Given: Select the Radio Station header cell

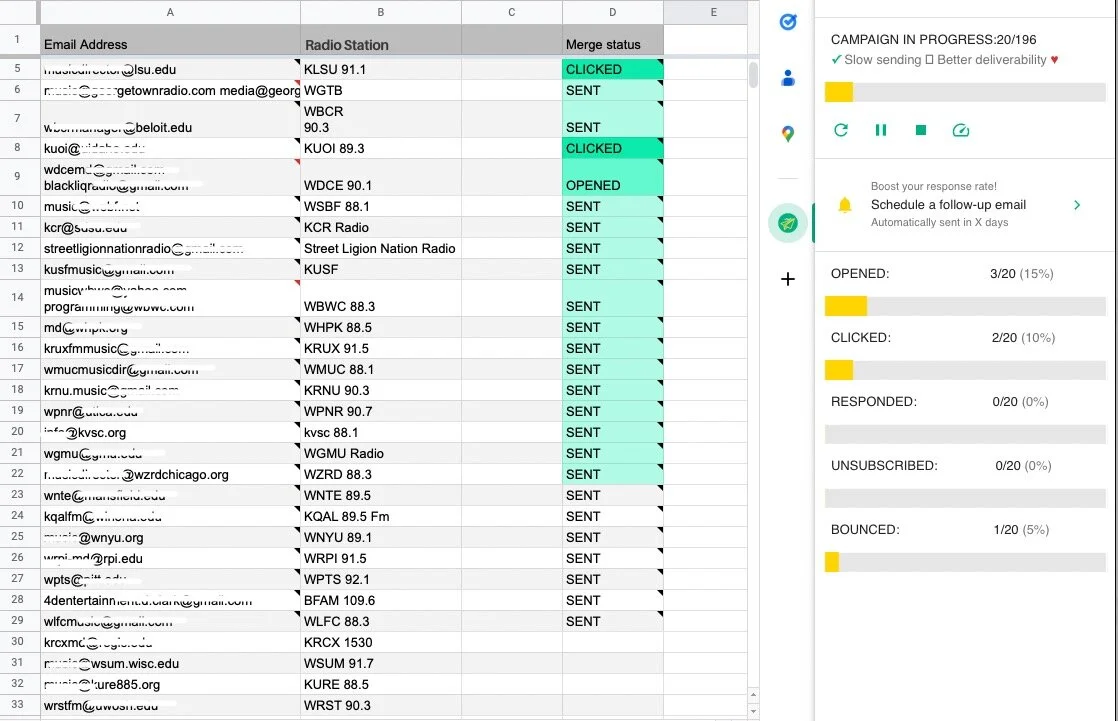Looking at the screenshot, I should tap(381, 40).
